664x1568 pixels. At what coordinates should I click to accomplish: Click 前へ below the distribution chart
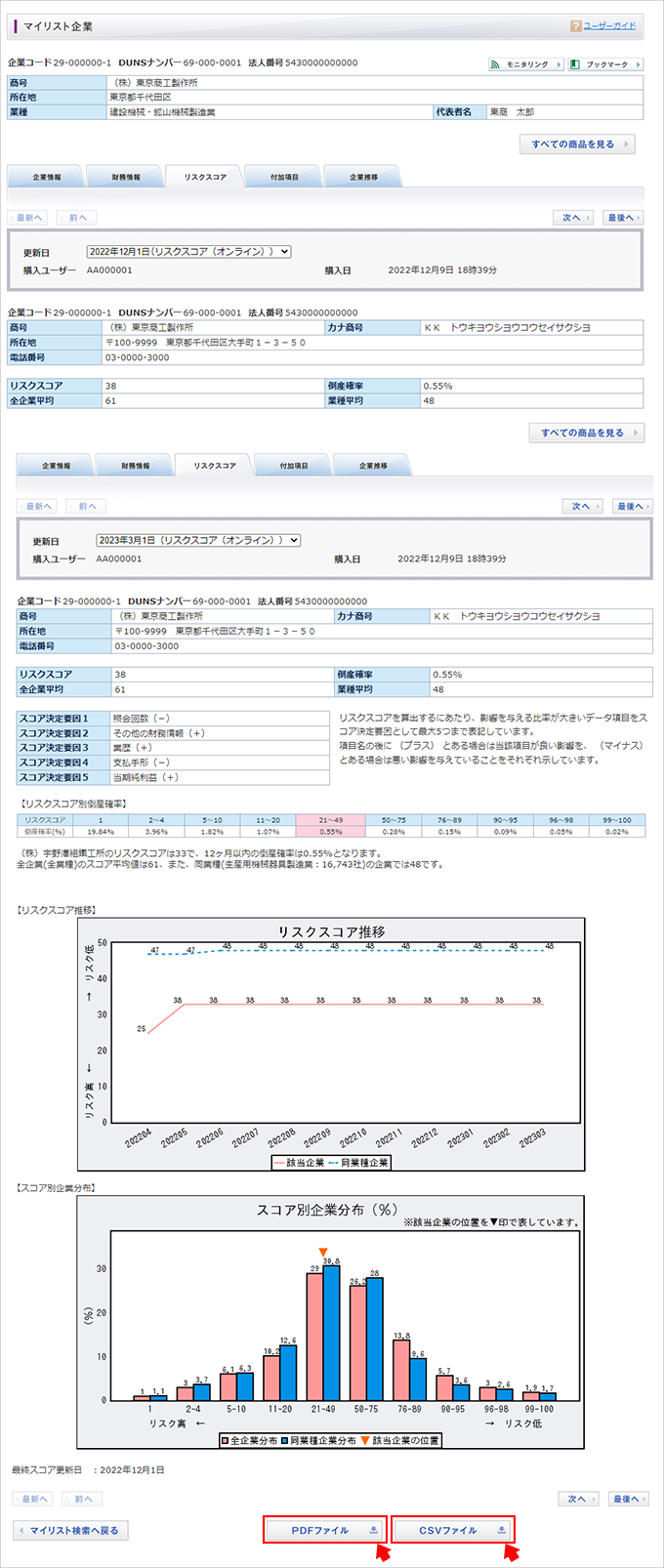82,1499
